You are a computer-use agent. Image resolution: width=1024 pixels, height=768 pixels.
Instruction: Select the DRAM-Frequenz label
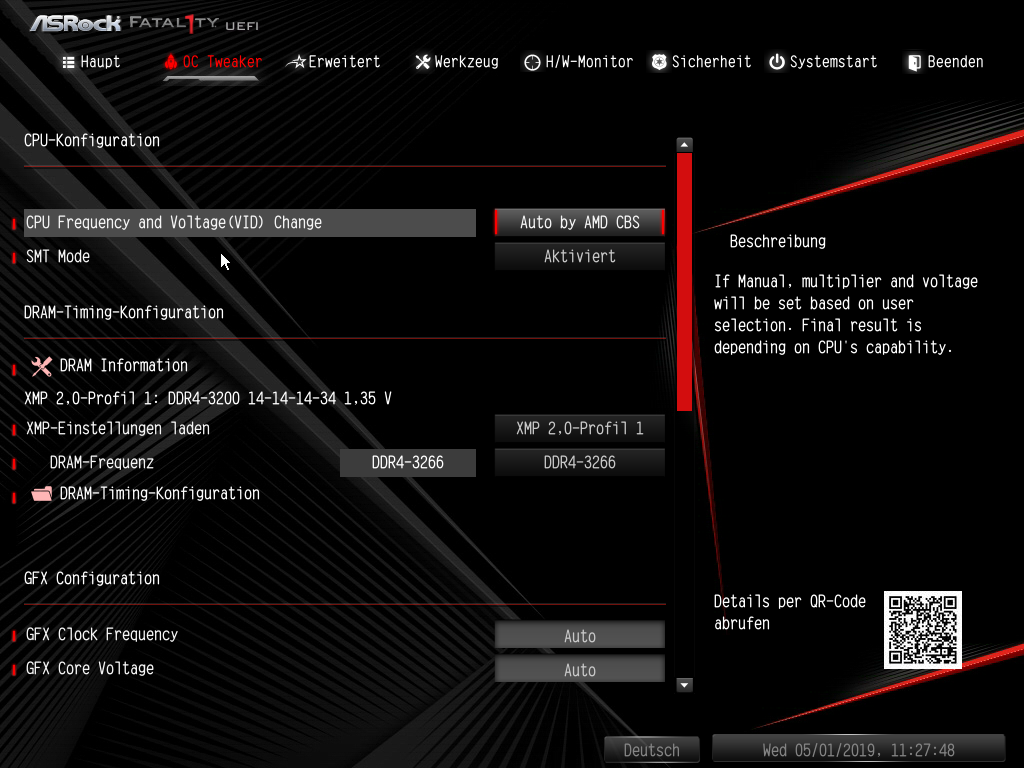click(102, 463)
